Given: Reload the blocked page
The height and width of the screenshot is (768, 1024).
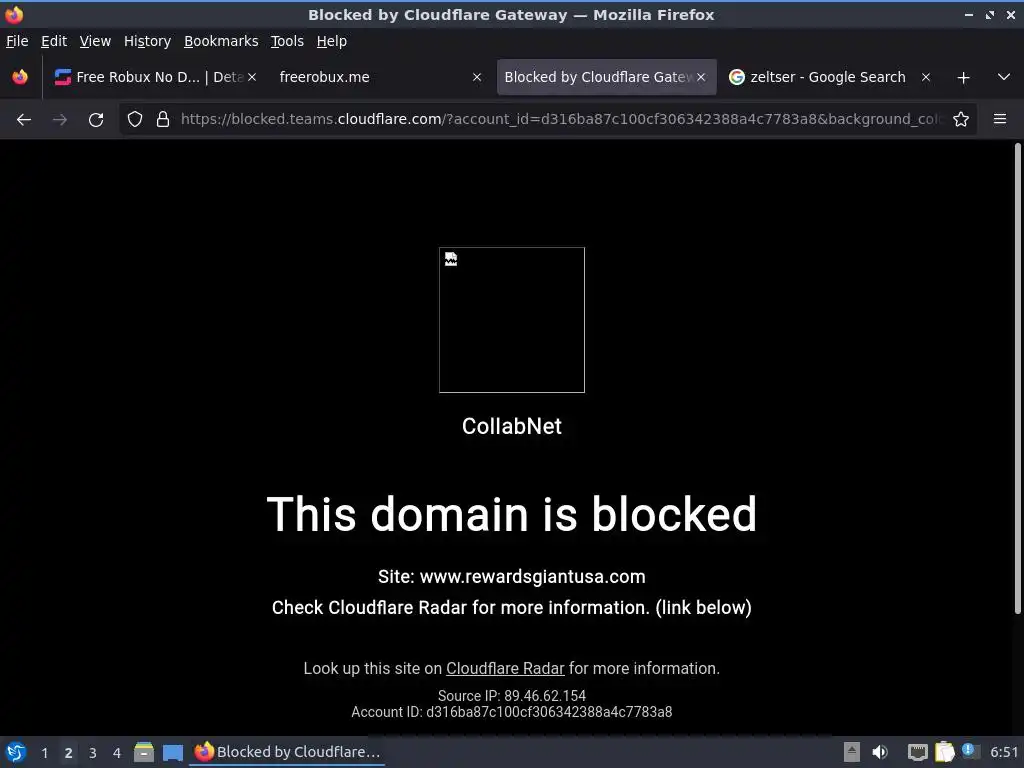Looking at the screenshot, I should tap(96, 120).
